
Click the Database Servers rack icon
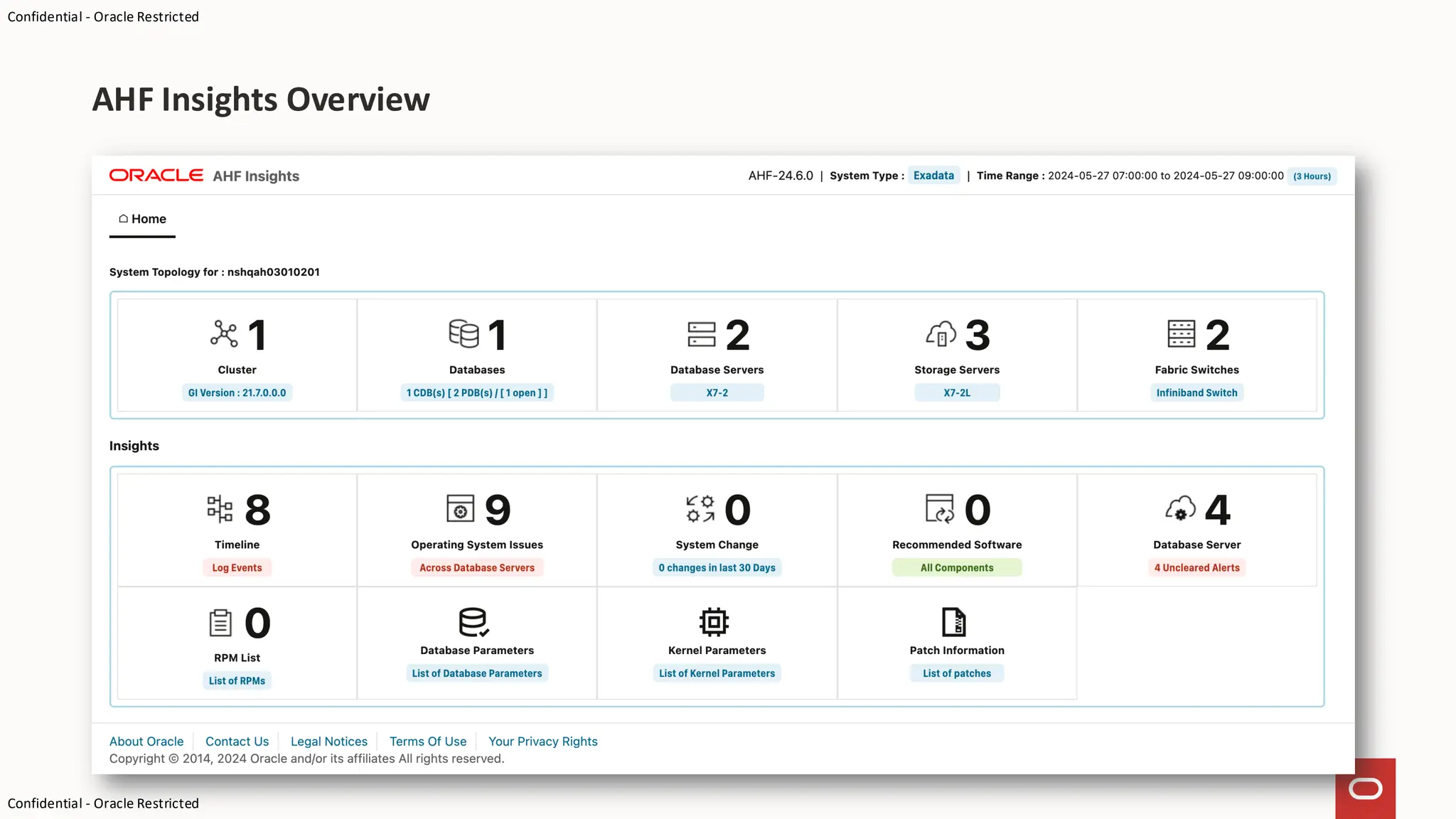pos(702,334)
